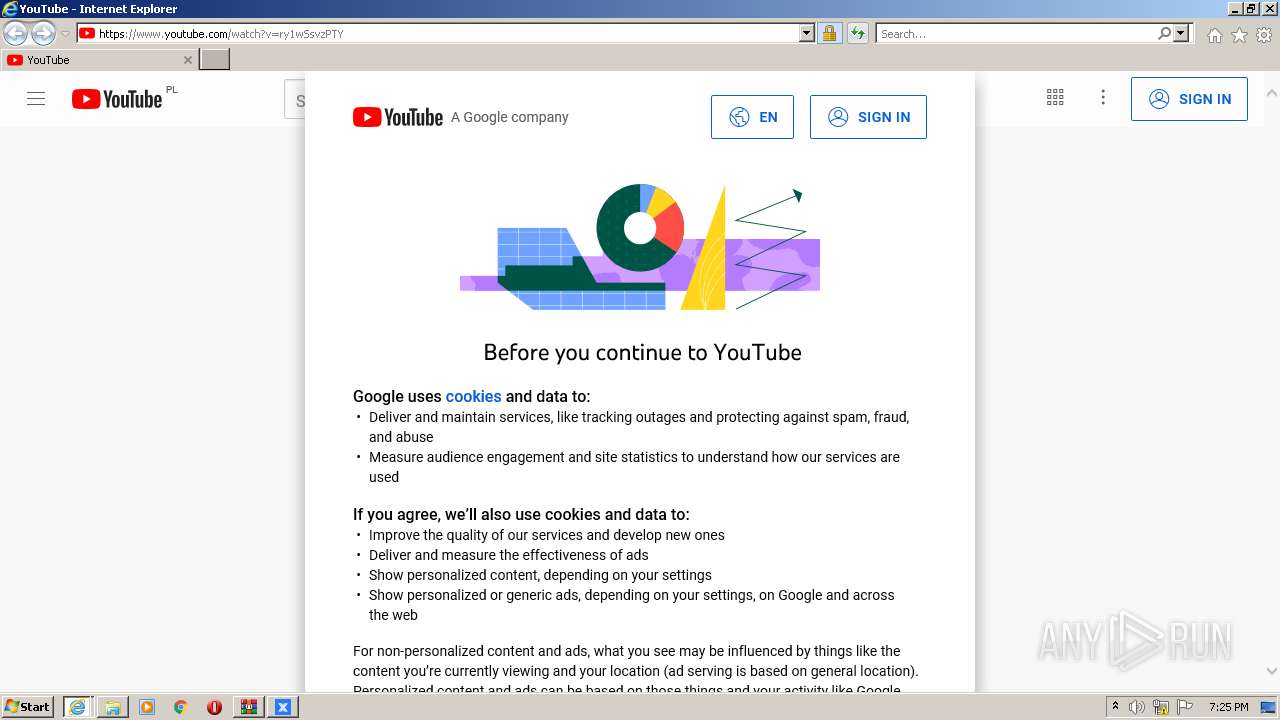1280x720 pixels.
Task: Click the security lock icon
Action: pyautogui.click(x=829, y=34)
